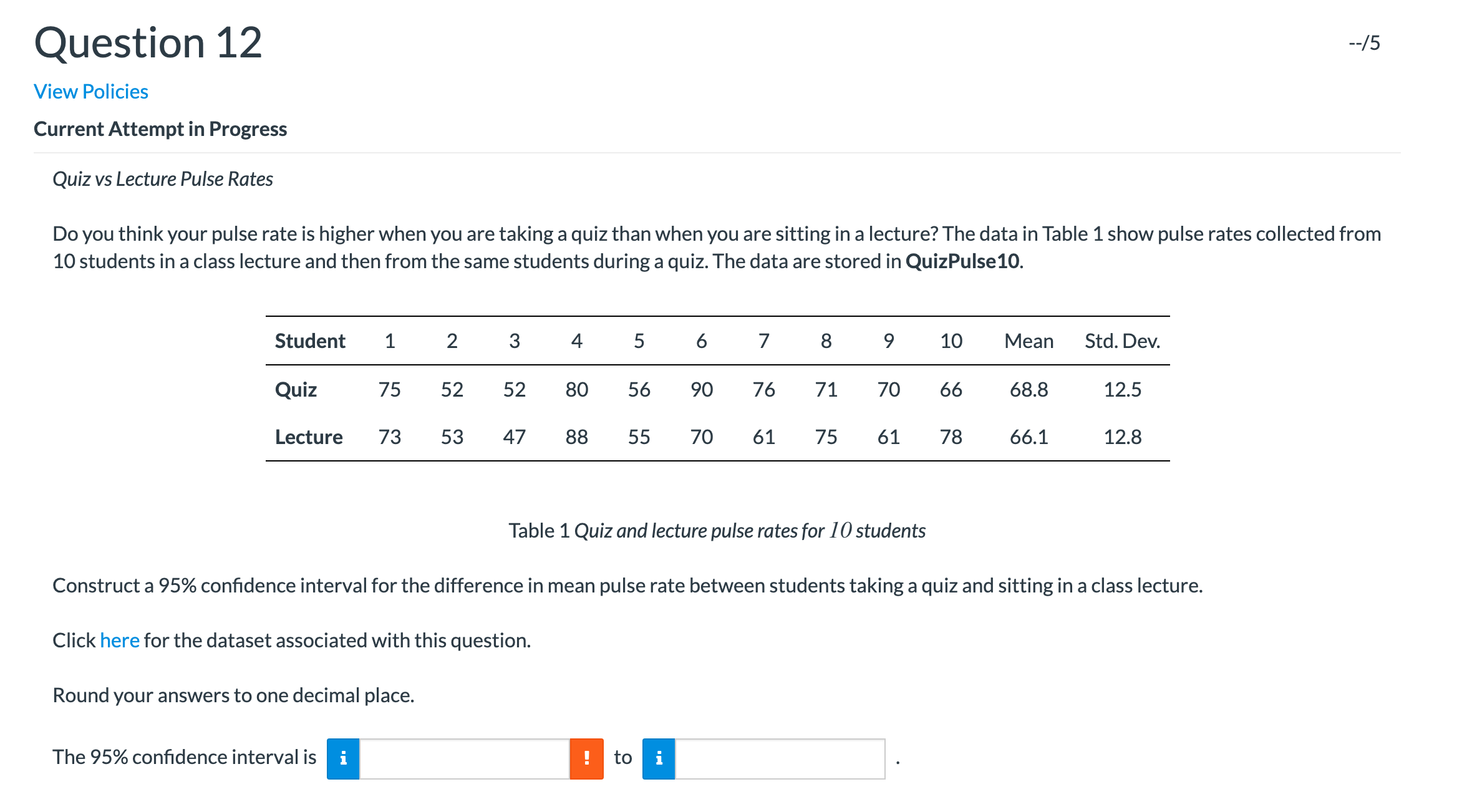
Task: Click the Mean column header
Action: tap(1029, 341)
